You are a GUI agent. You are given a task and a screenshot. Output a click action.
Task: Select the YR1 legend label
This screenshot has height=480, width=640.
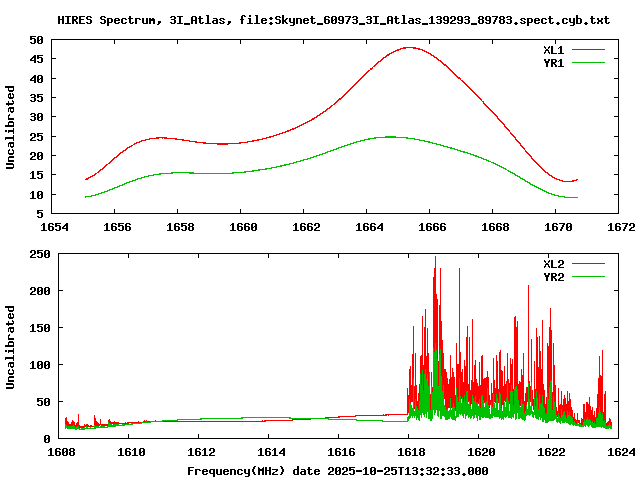point(554,62)
